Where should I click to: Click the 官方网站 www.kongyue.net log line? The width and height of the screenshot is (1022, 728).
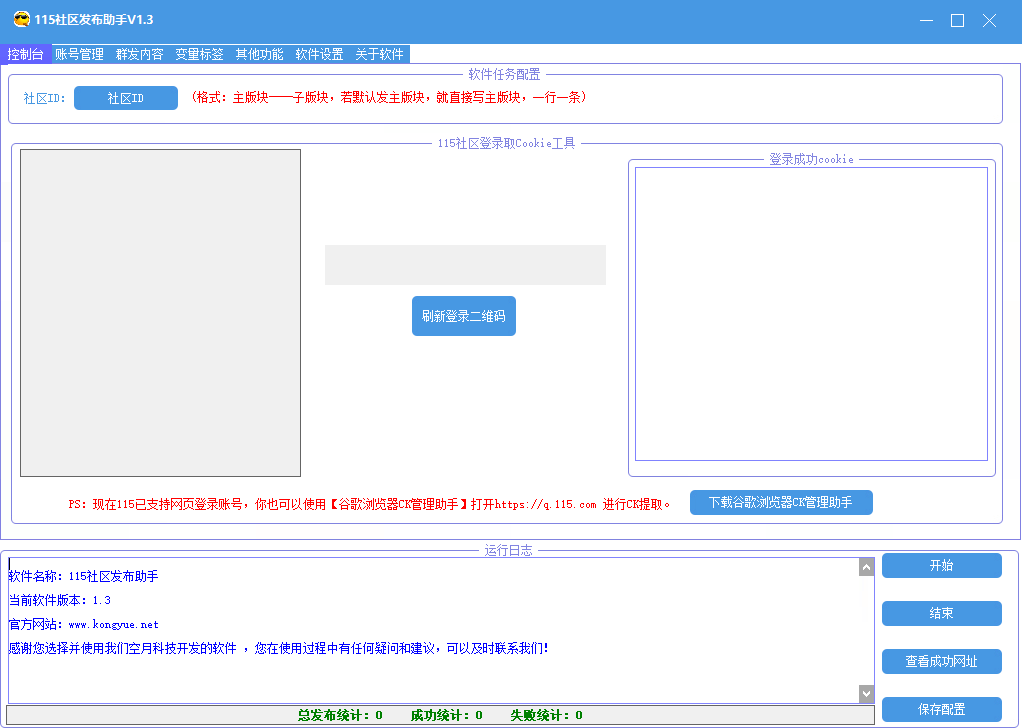[83, 624]
